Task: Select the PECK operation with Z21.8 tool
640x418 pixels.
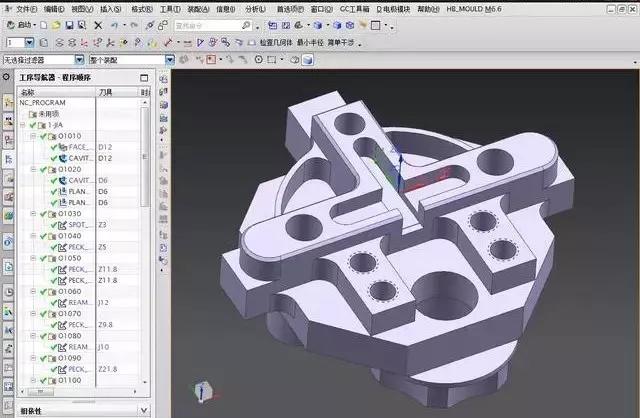Action: tap(78, 369)
